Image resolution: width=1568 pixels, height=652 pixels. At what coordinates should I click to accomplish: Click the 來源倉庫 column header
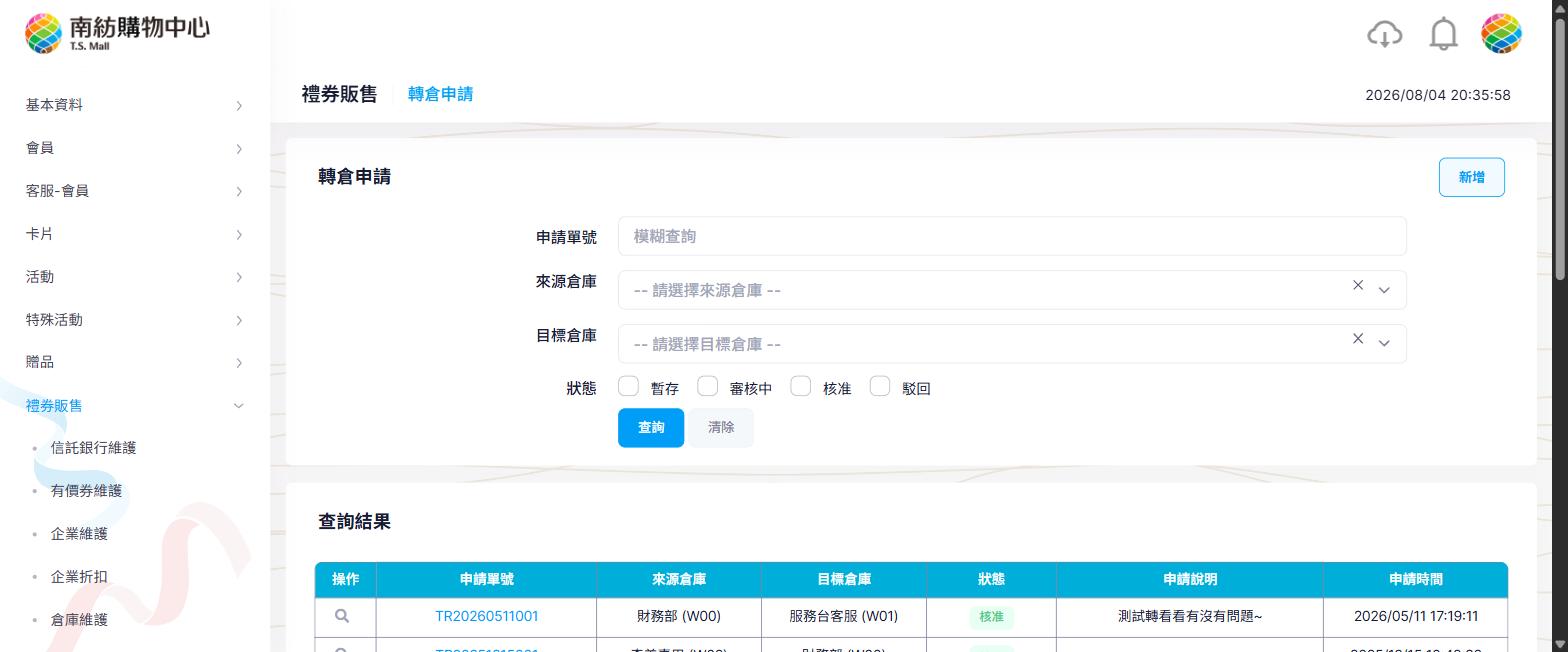click(x=678, y=579)
